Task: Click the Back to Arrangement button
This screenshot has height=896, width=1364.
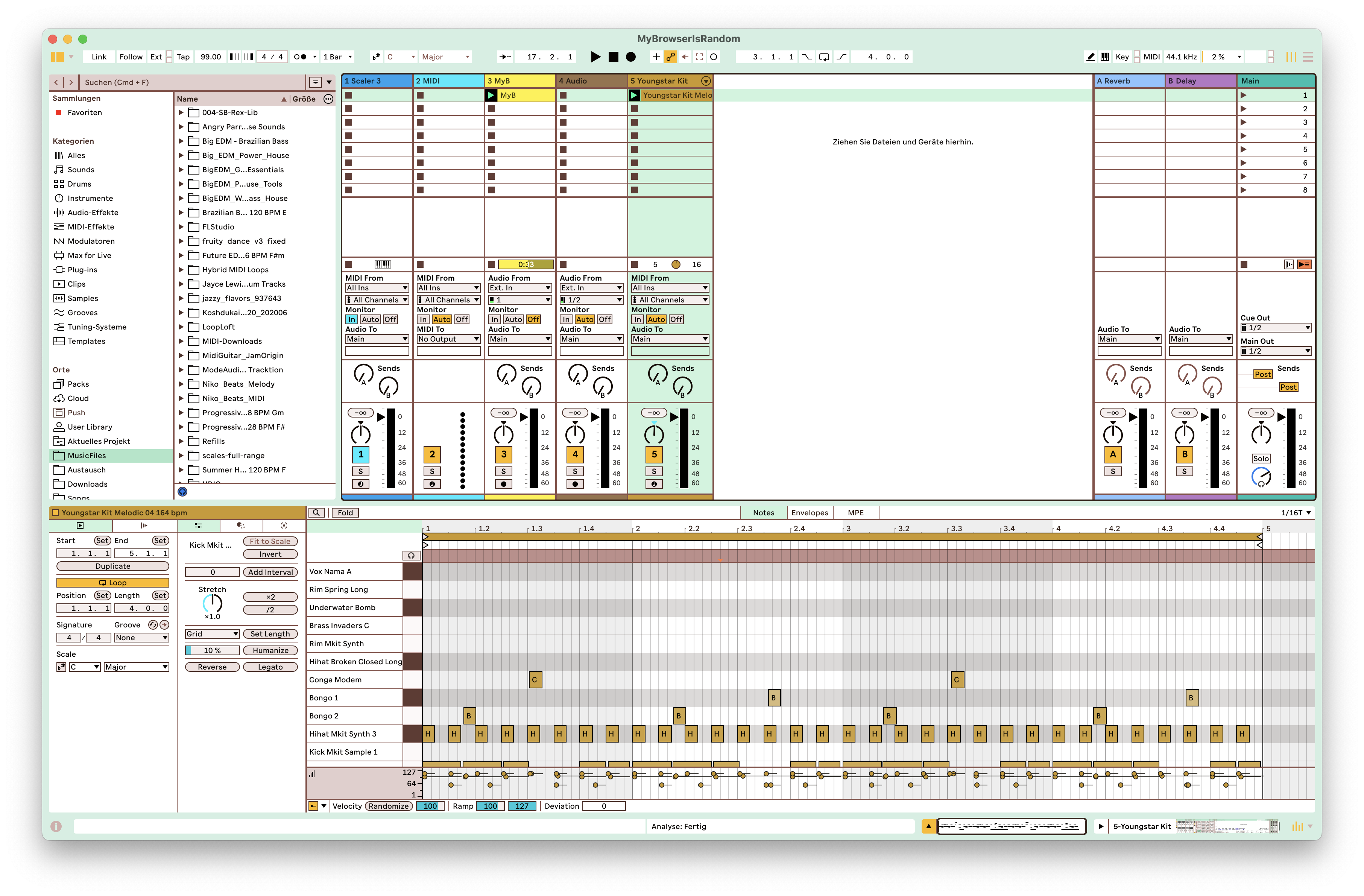Action: coord(1305,264)
